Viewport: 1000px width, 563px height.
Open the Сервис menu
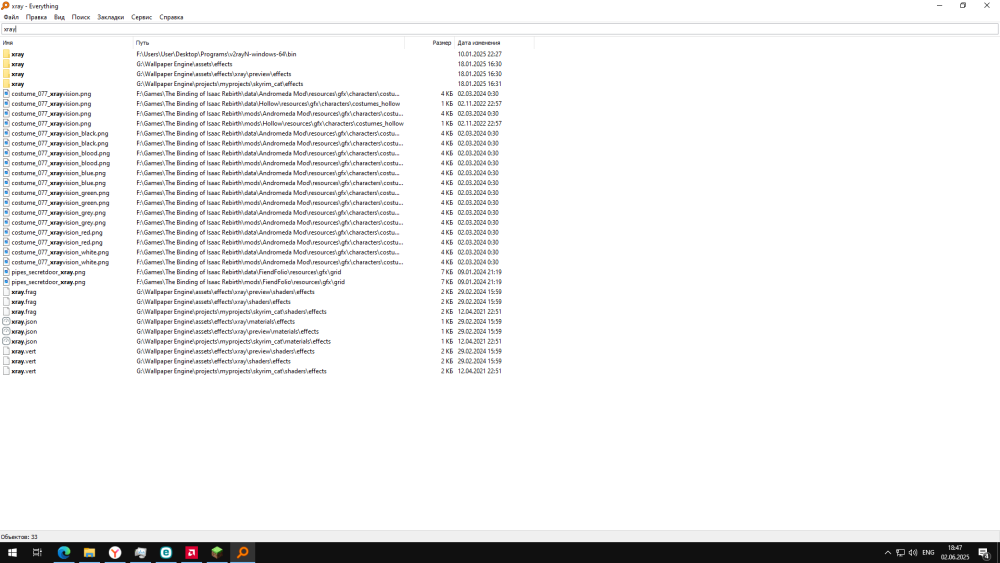coord(141,17)
